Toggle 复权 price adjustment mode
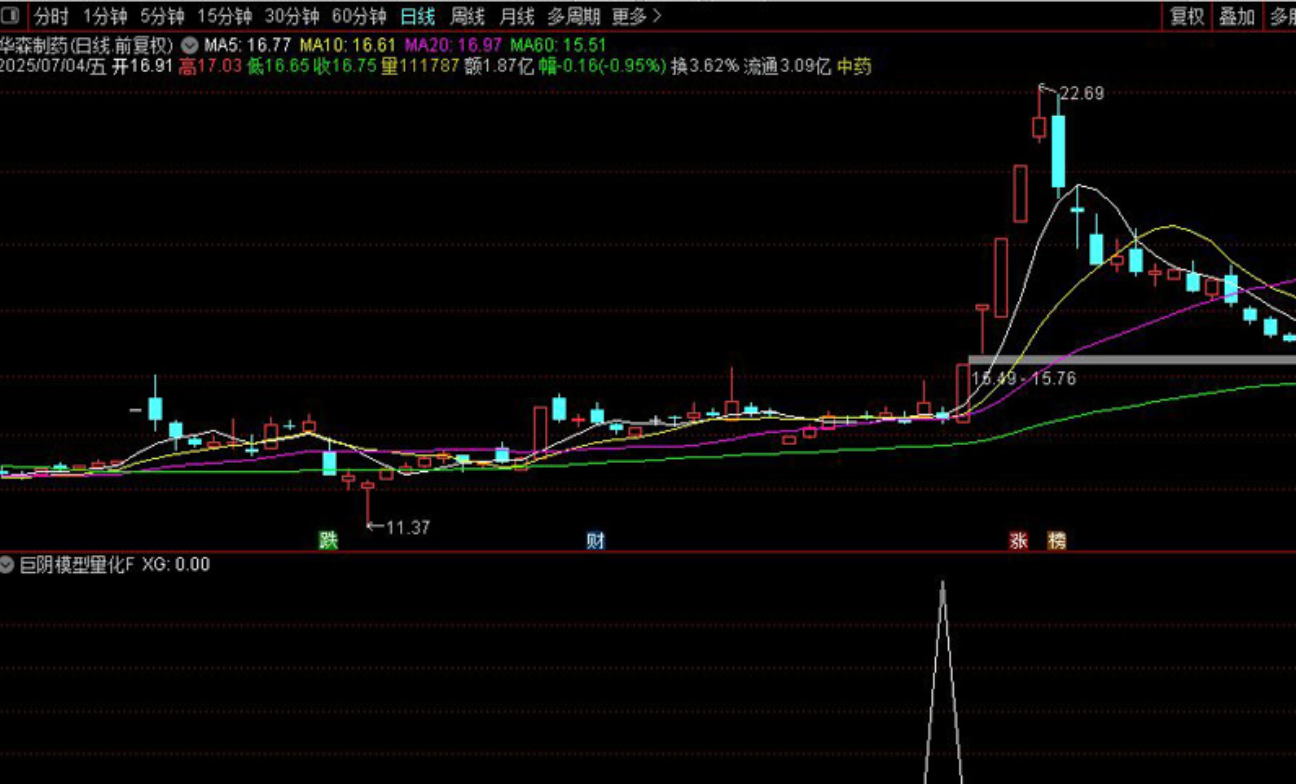1296x784 pixels. pyautogui.click(x=1188, y=16)
